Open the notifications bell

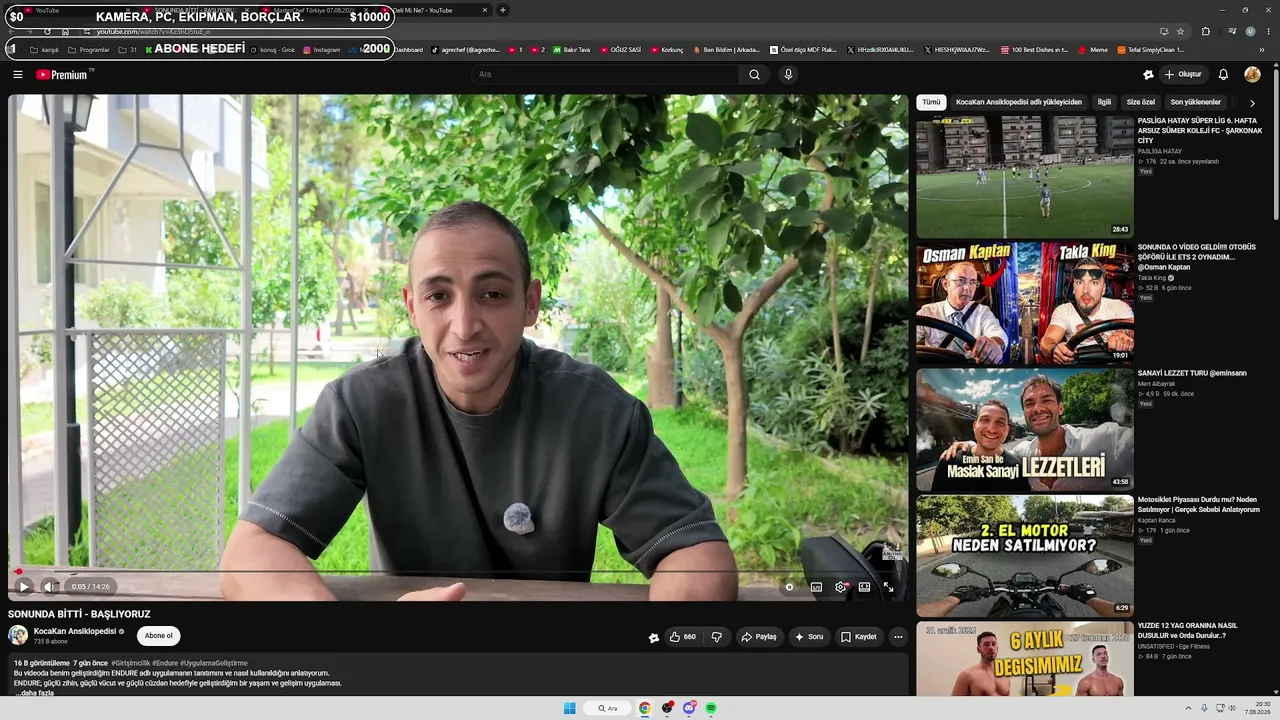click(x=1223, y=74)
